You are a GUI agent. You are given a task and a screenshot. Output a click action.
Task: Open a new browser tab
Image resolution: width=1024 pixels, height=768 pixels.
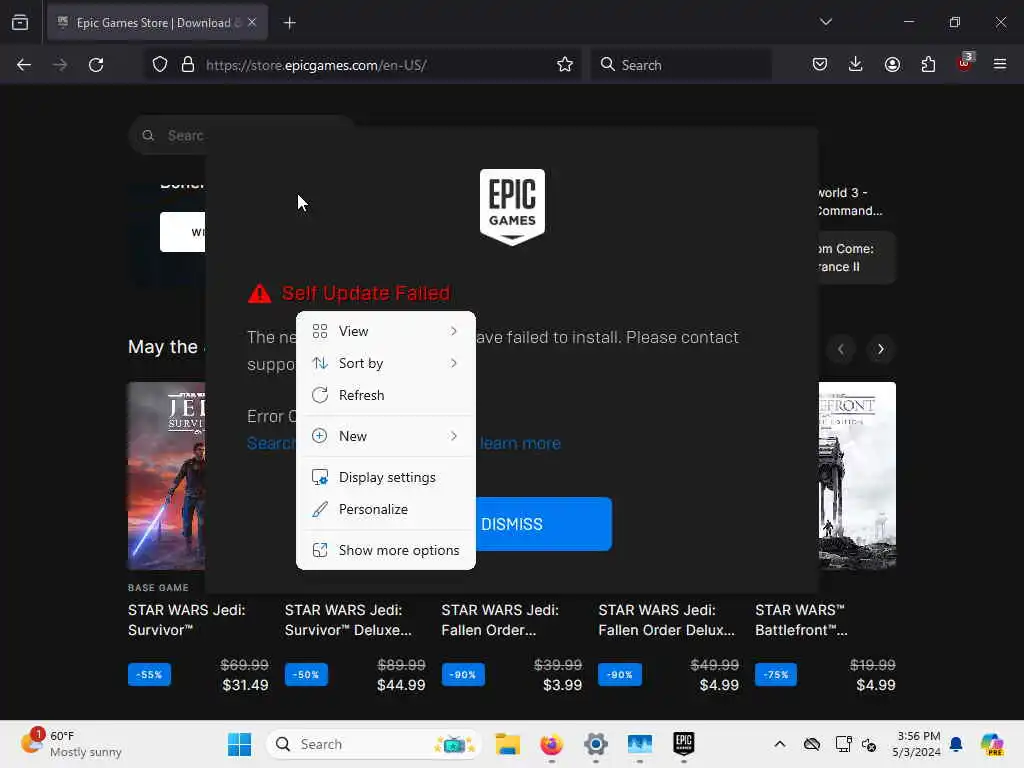click(289, 23)
